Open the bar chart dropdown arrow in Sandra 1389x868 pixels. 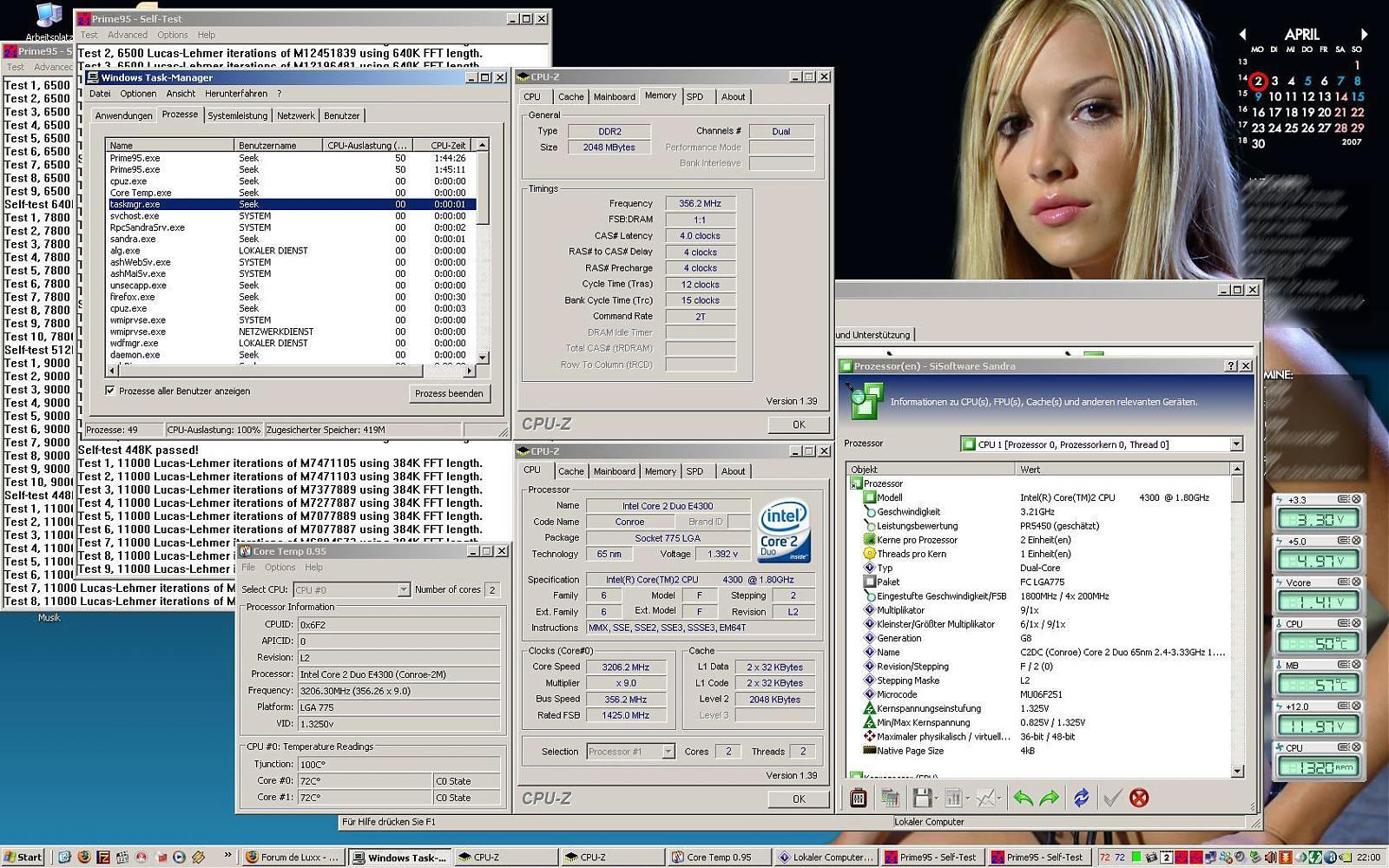967,798
